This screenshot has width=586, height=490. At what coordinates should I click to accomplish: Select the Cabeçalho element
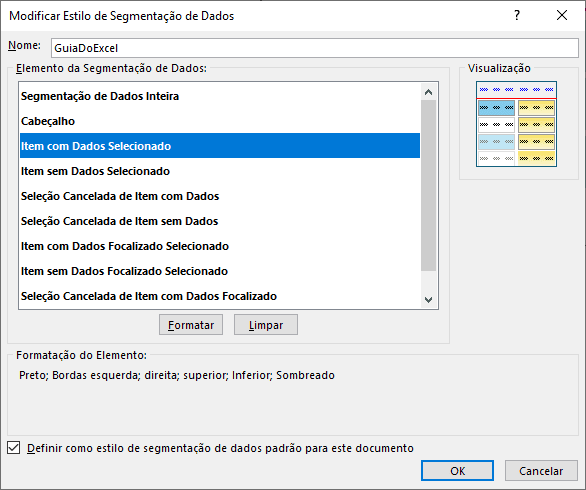(x=220, y=121)
